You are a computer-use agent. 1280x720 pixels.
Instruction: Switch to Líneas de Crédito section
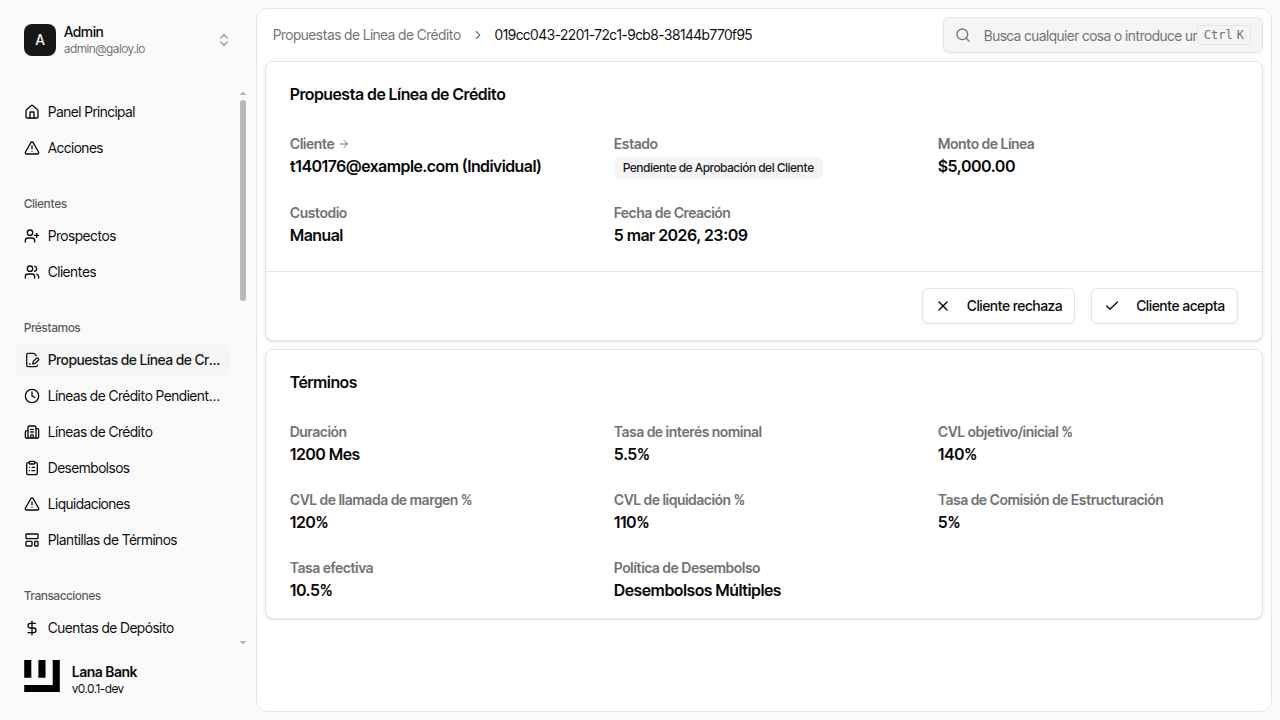(x=102, y=431)
